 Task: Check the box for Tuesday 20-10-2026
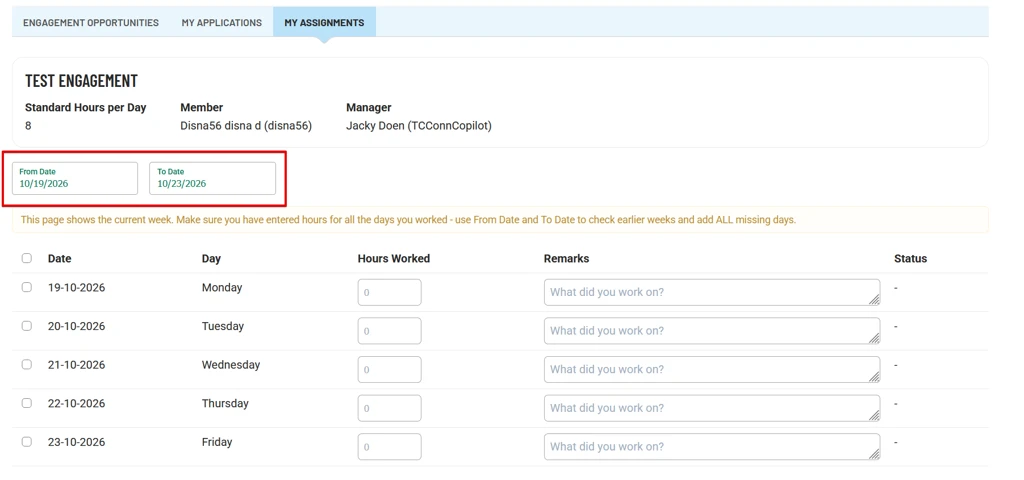(27, 326)
